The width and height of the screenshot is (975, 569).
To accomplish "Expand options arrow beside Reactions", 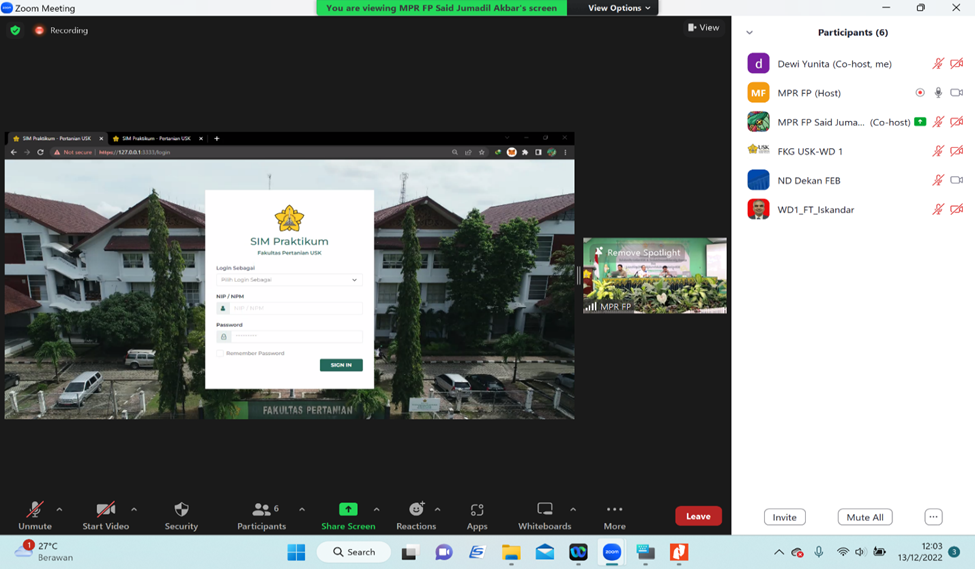I will (x=437, y=509).
